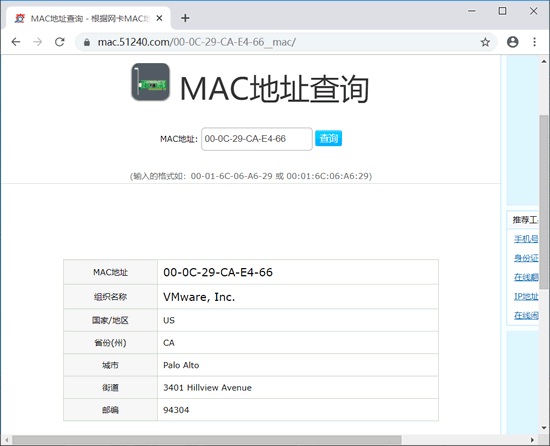Open the IP地址 sidebar link
This screenshot has width=550, height=446.
pyautogui.click(x=526, y=297)
